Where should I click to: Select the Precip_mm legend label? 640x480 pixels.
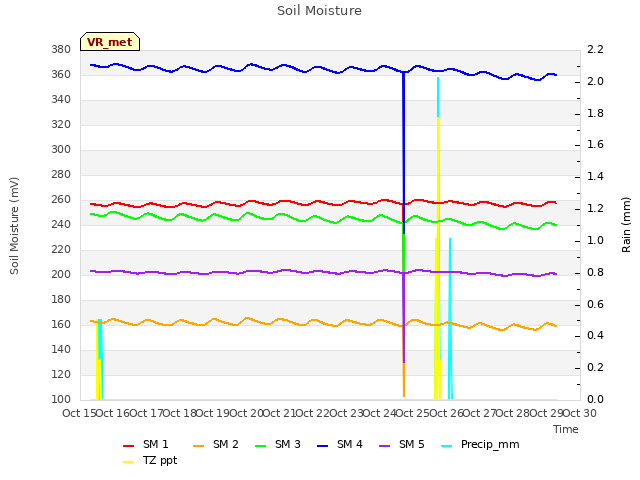490,445
